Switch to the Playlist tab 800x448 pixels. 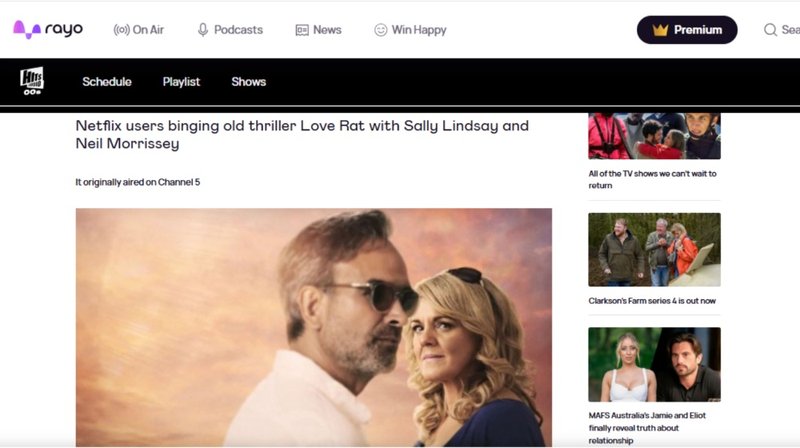(181, 82)
